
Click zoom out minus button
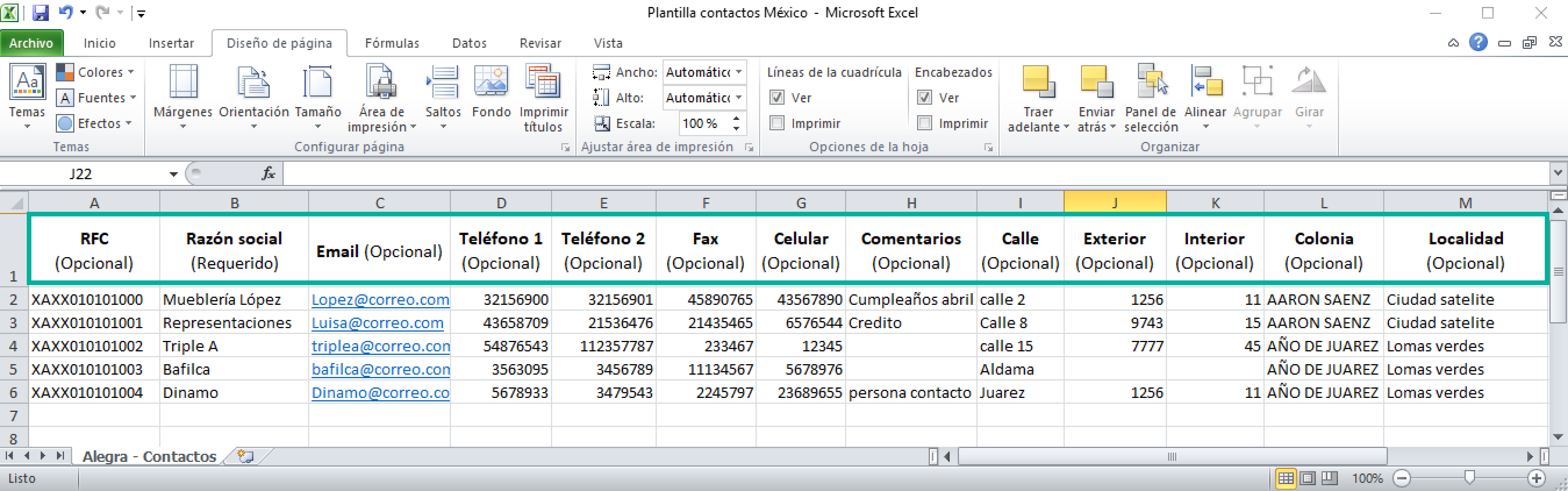tap(1402, 478)
